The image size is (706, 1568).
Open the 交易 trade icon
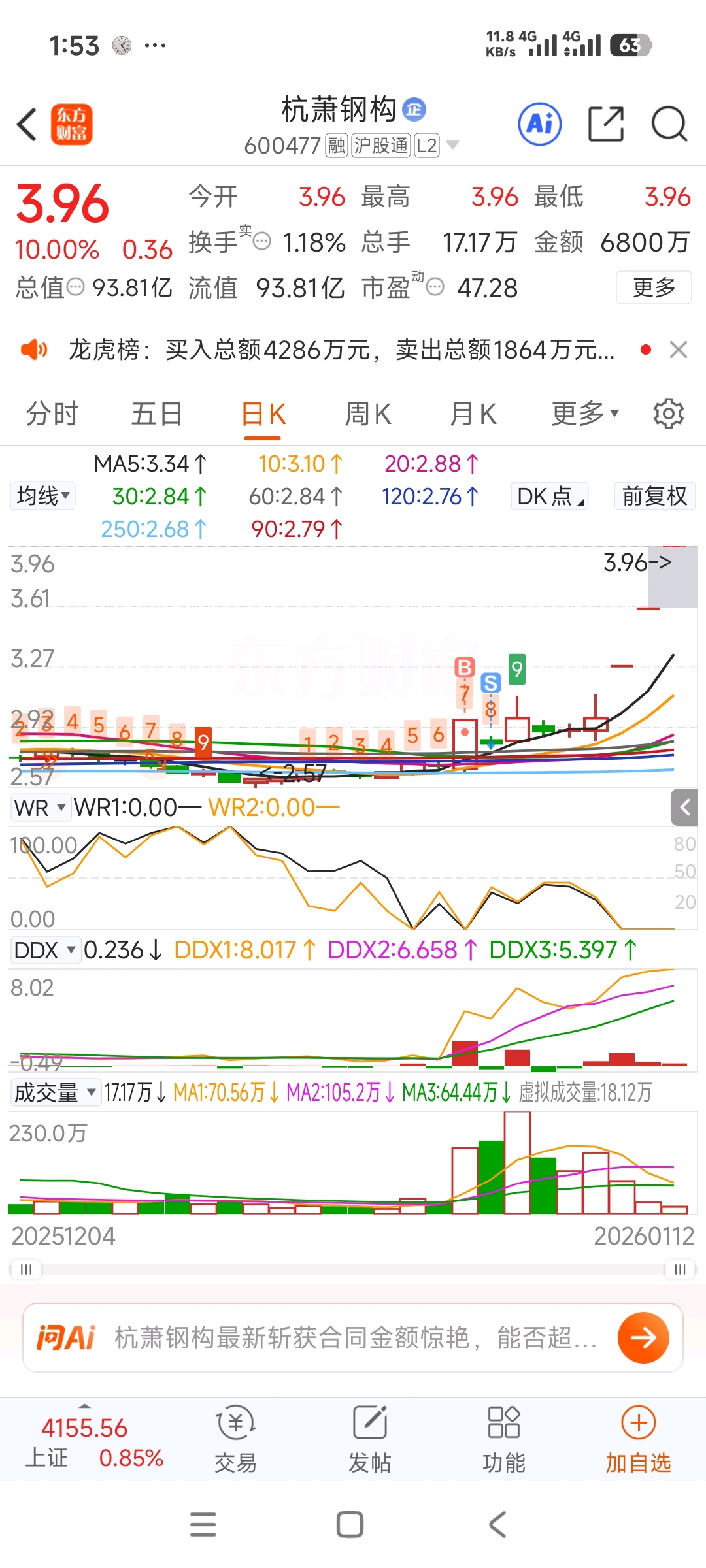235,1440
